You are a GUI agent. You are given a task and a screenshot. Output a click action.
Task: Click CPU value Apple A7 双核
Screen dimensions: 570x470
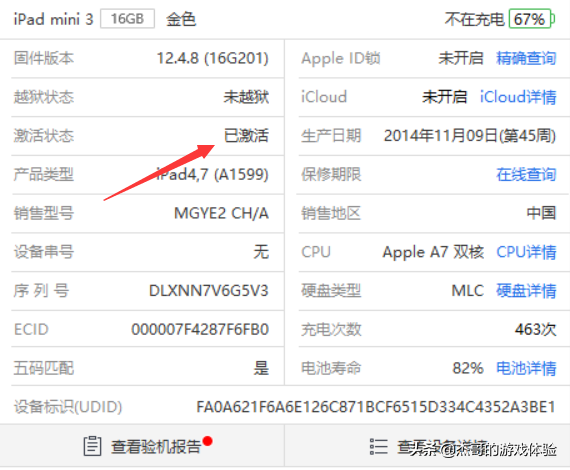[433, 252]
